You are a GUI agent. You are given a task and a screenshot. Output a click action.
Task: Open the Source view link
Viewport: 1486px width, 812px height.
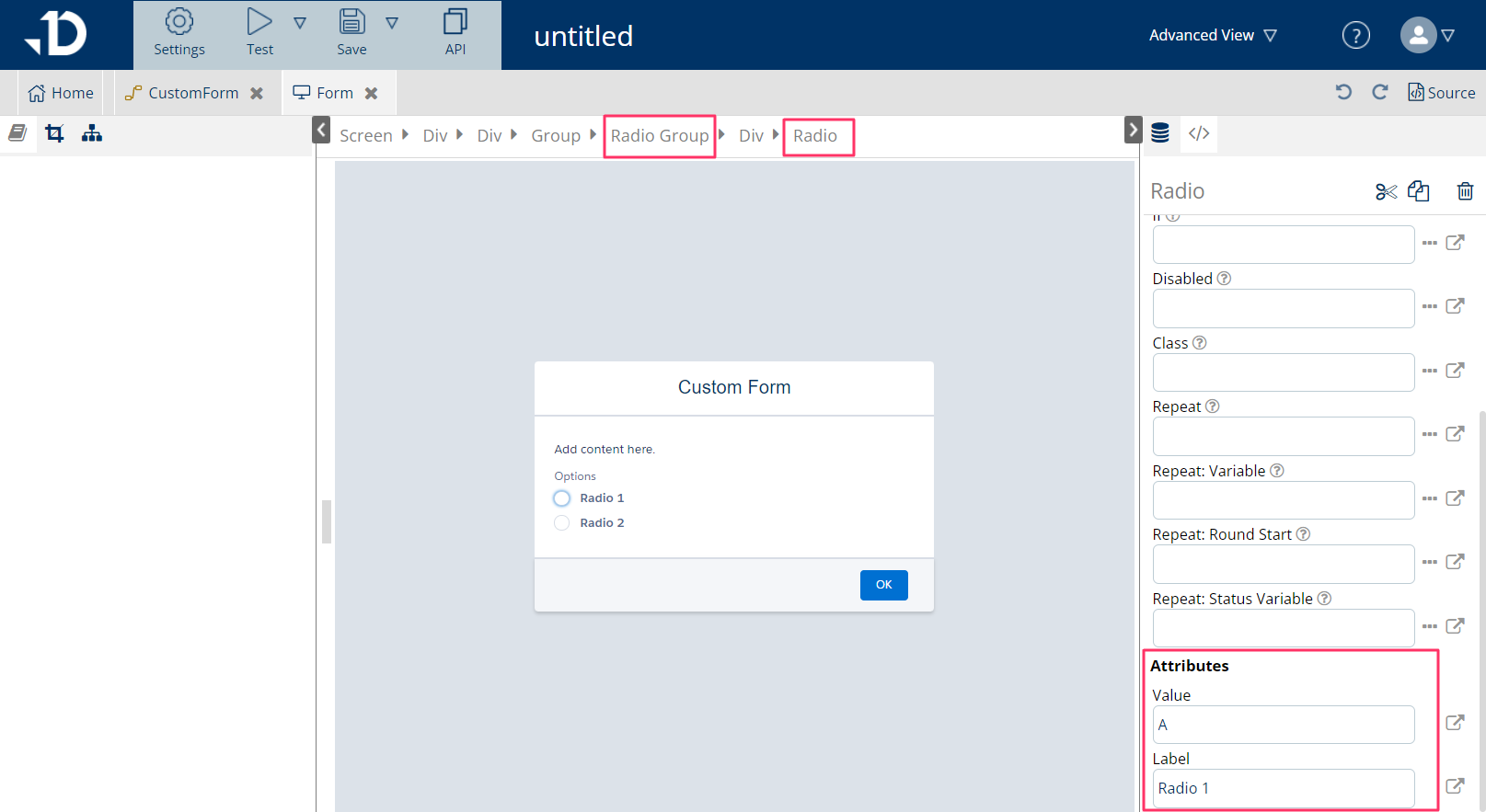click(1442, 93)
